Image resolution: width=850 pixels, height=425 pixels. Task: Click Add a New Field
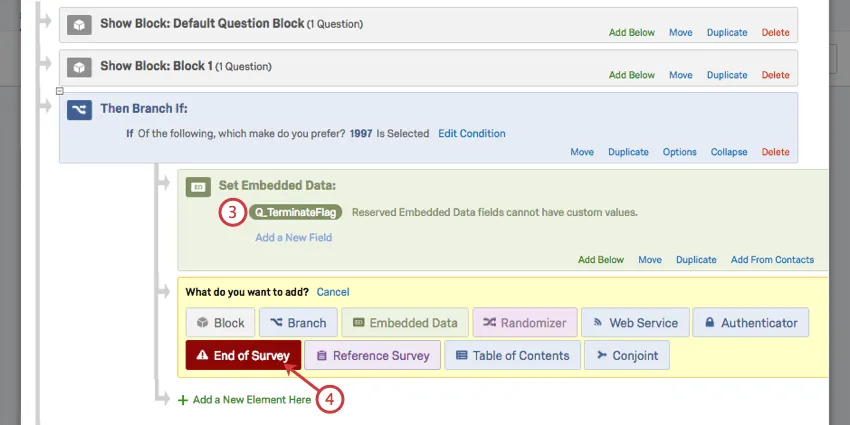pos(293,238)
